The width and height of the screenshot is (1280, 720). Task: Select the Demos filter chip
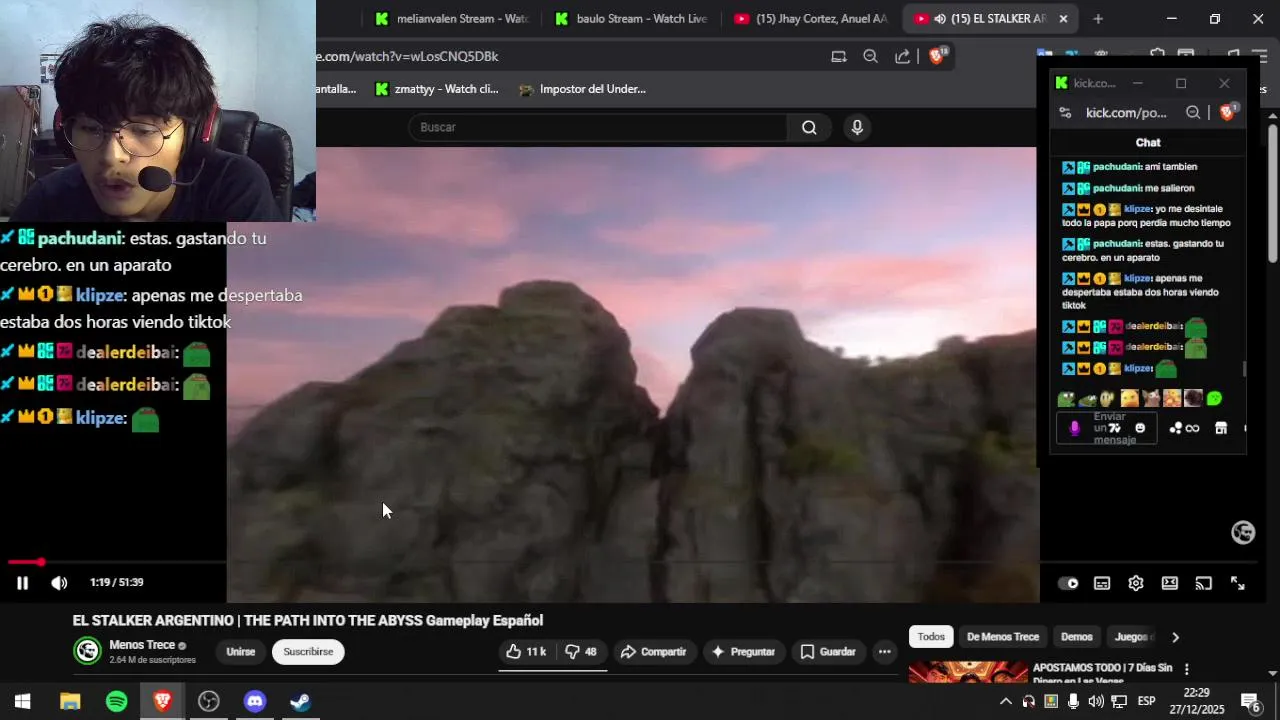click(x=1077, y=637)
